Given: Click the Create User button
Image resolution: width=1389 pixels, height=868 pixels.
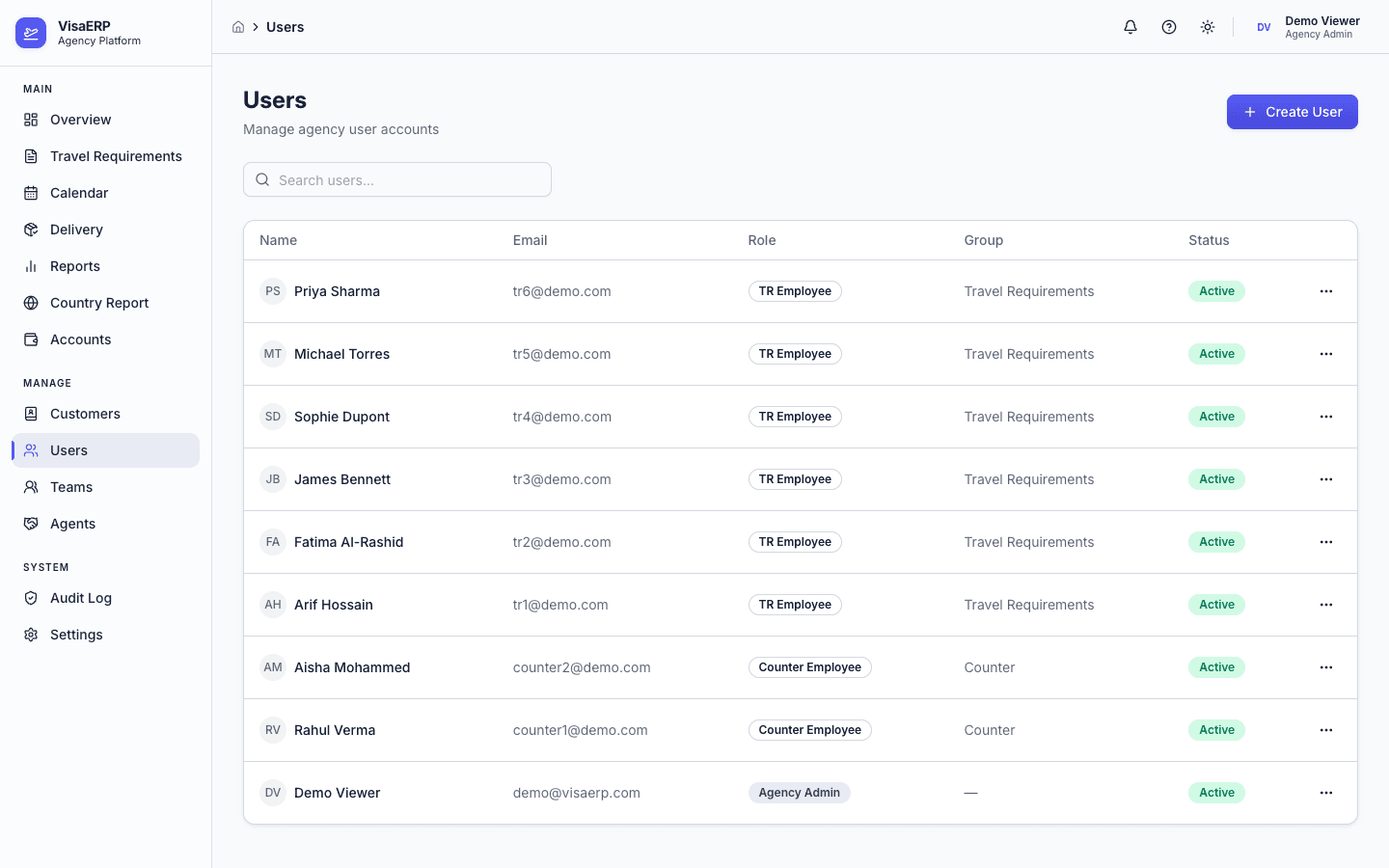Looking at the screenshot, I should 1293,112.
